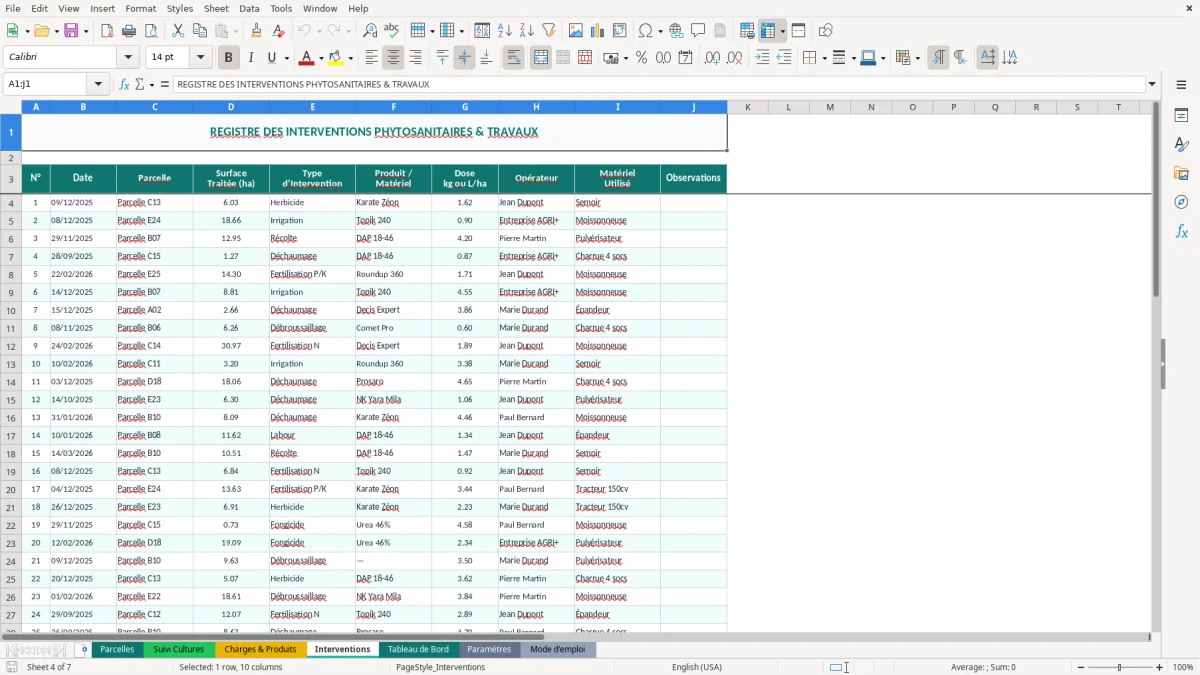Image resolution: width=1200 pixels, height=675 pixels.
Task: Run the Spelling check icon
Action: 392,31
